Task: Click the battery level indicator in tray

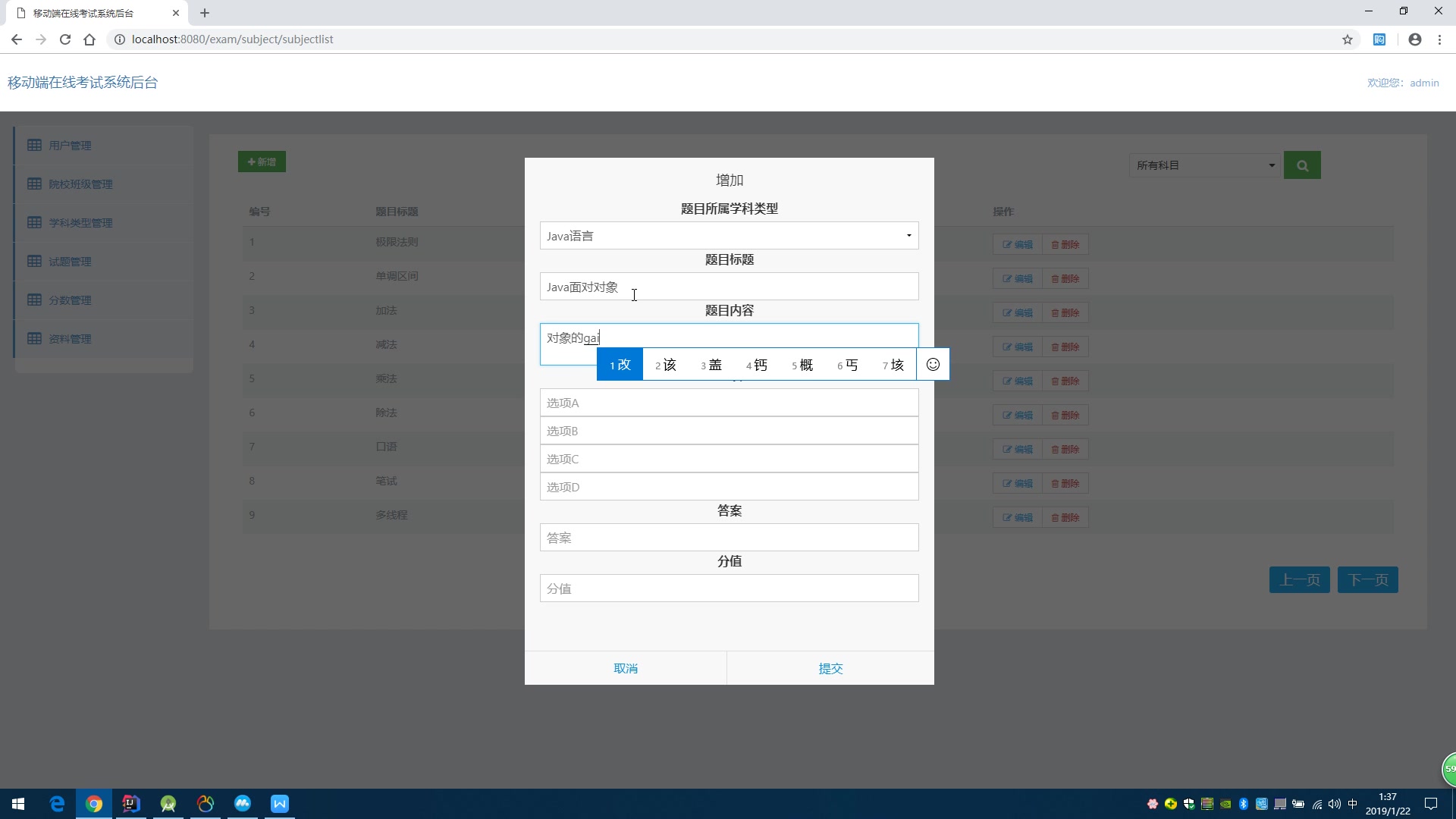Action: coord(1298,805)
